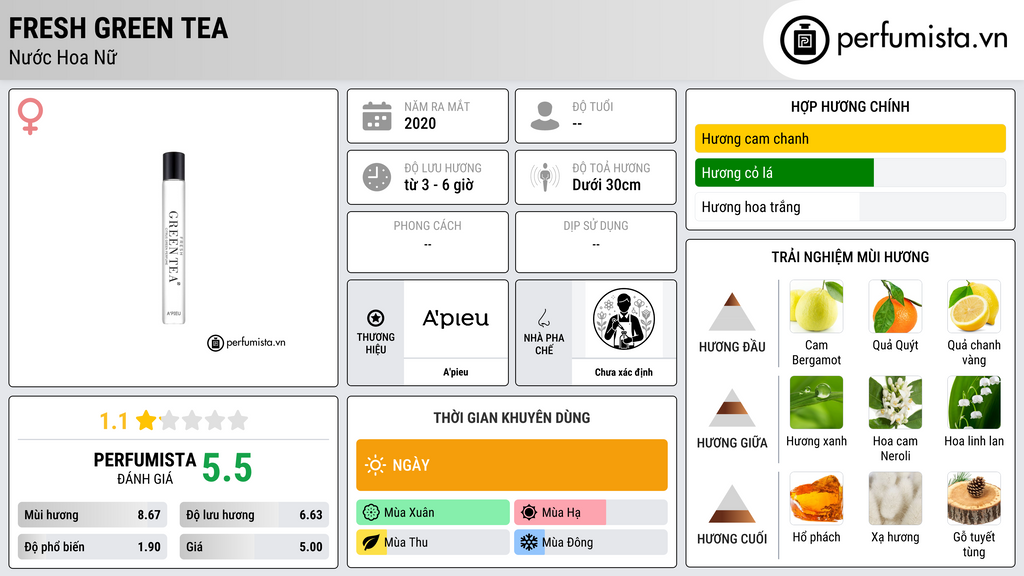
Task: Click the snowflake icon for Mùa Đông
Action: coord(529,542)
